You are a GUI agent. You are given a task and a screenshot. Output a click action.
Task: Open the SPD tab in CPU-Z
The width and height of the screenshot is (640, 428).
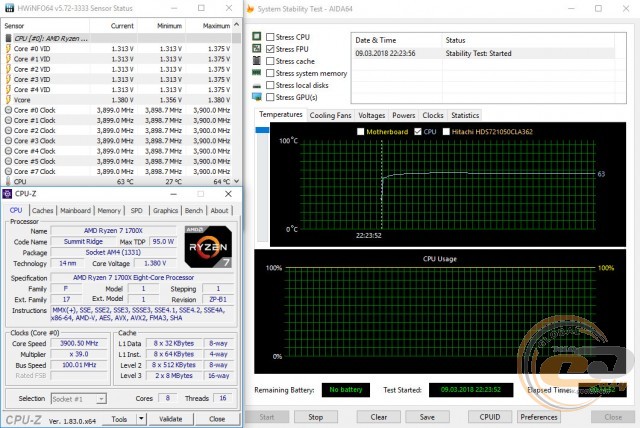pos(136,211)
